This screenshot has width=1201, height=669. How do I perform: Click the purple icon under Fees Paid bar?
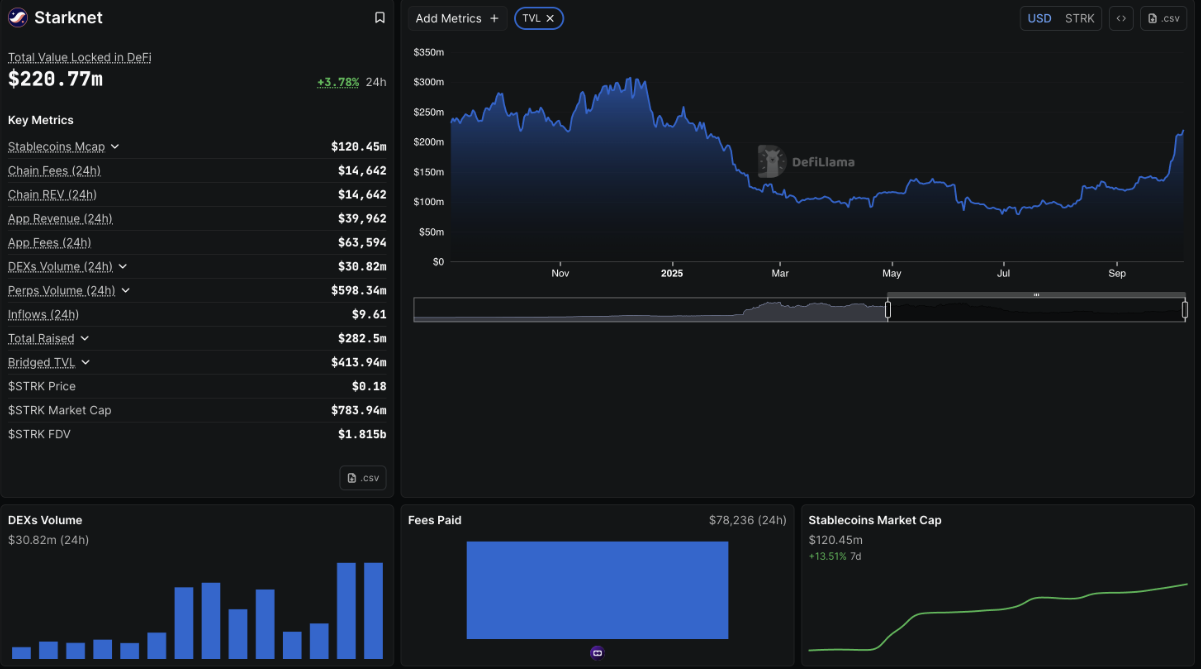click(597, 652)
